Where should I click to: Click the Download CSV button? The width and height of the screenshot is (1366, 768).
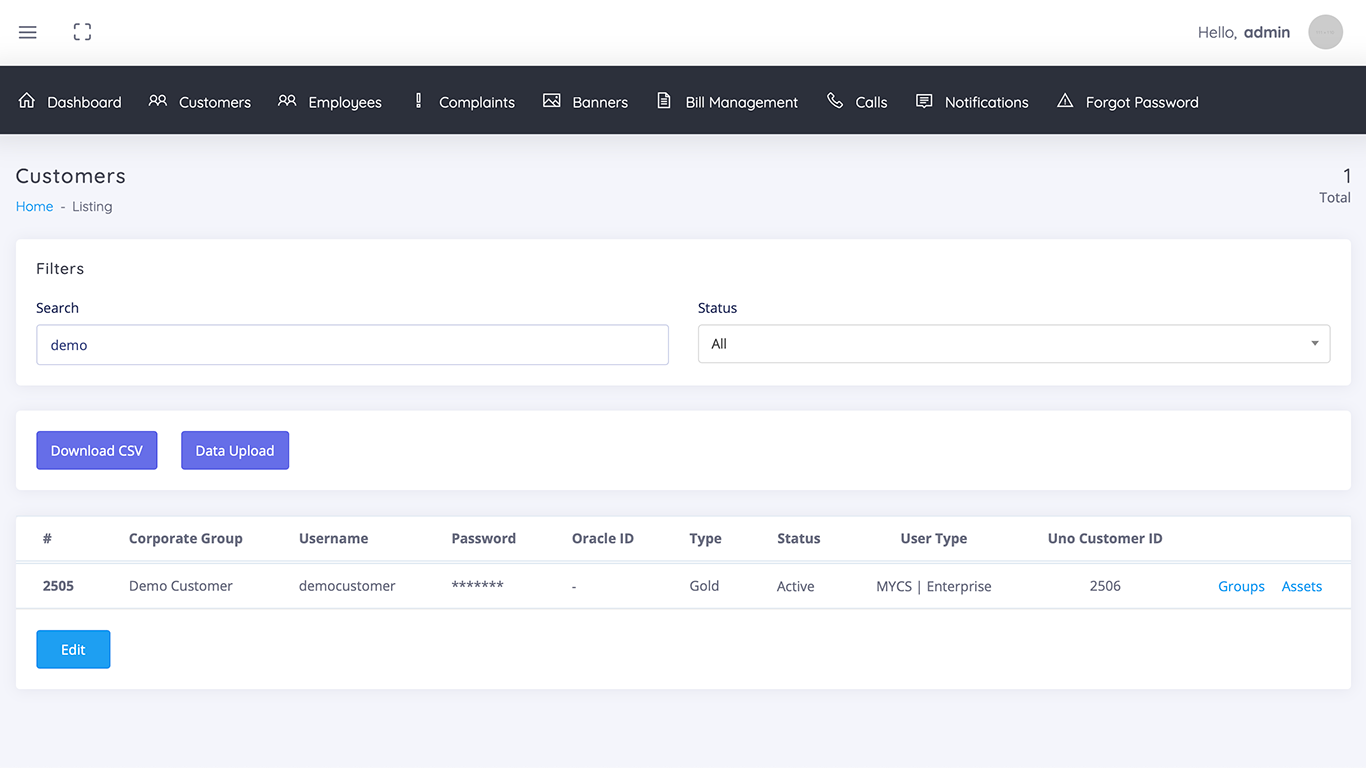point(97,450)
